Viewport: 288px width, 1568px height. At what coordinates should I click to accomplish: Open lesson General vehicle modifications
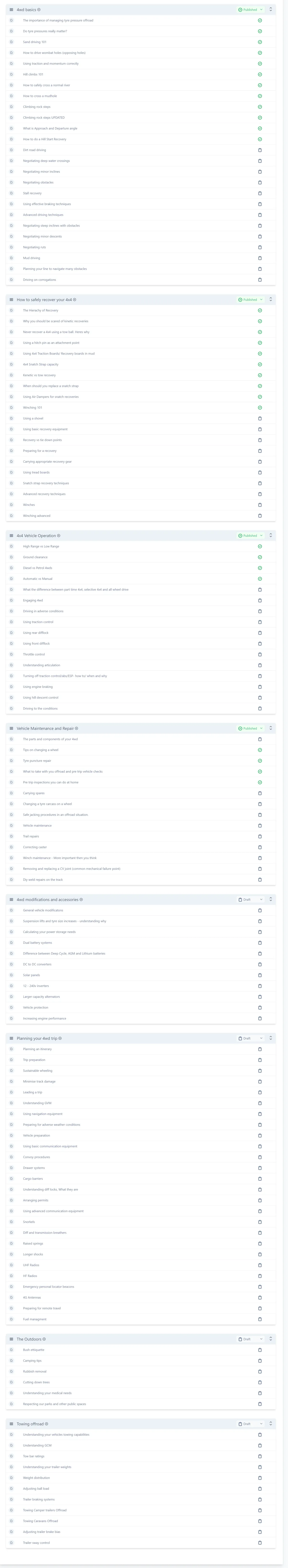coord(43,911)
